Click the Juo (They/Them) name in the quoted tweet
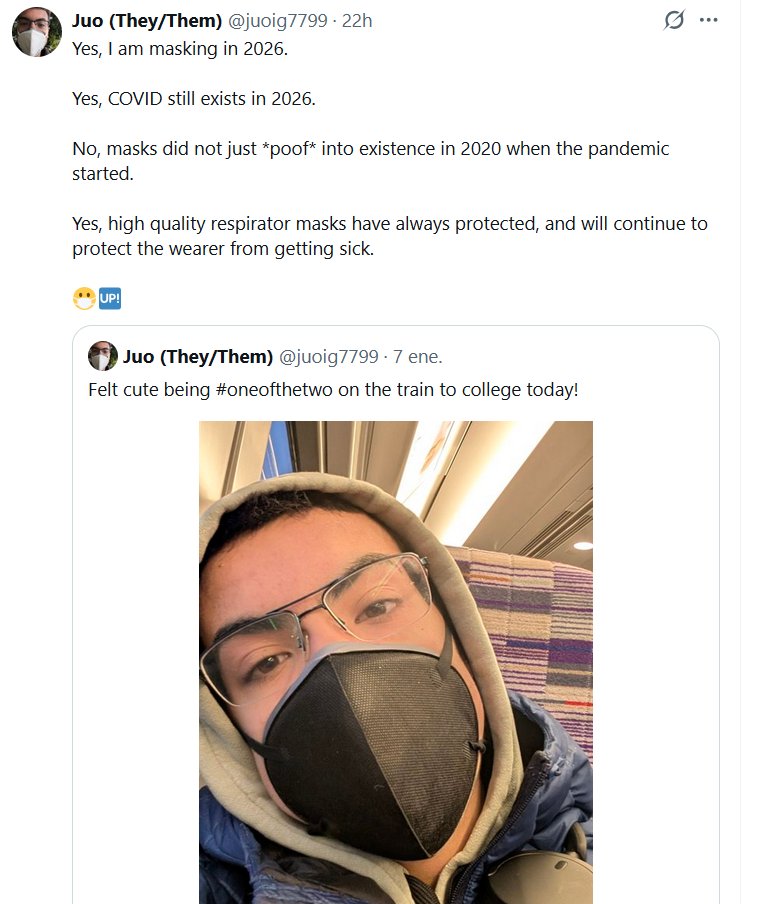Viewport: 762px width, 904px height. pyautogui.click(x=197, y=357)
